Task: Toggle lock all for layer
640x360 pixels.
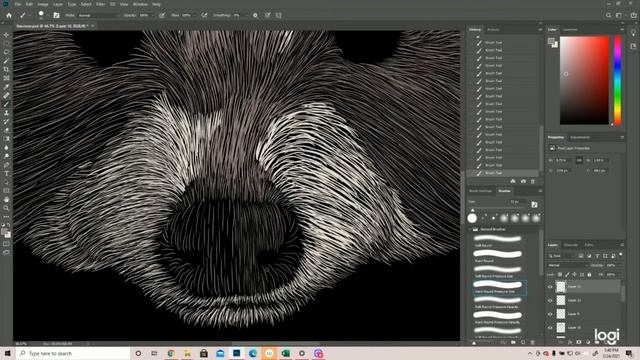Action: tap(589, 275)
